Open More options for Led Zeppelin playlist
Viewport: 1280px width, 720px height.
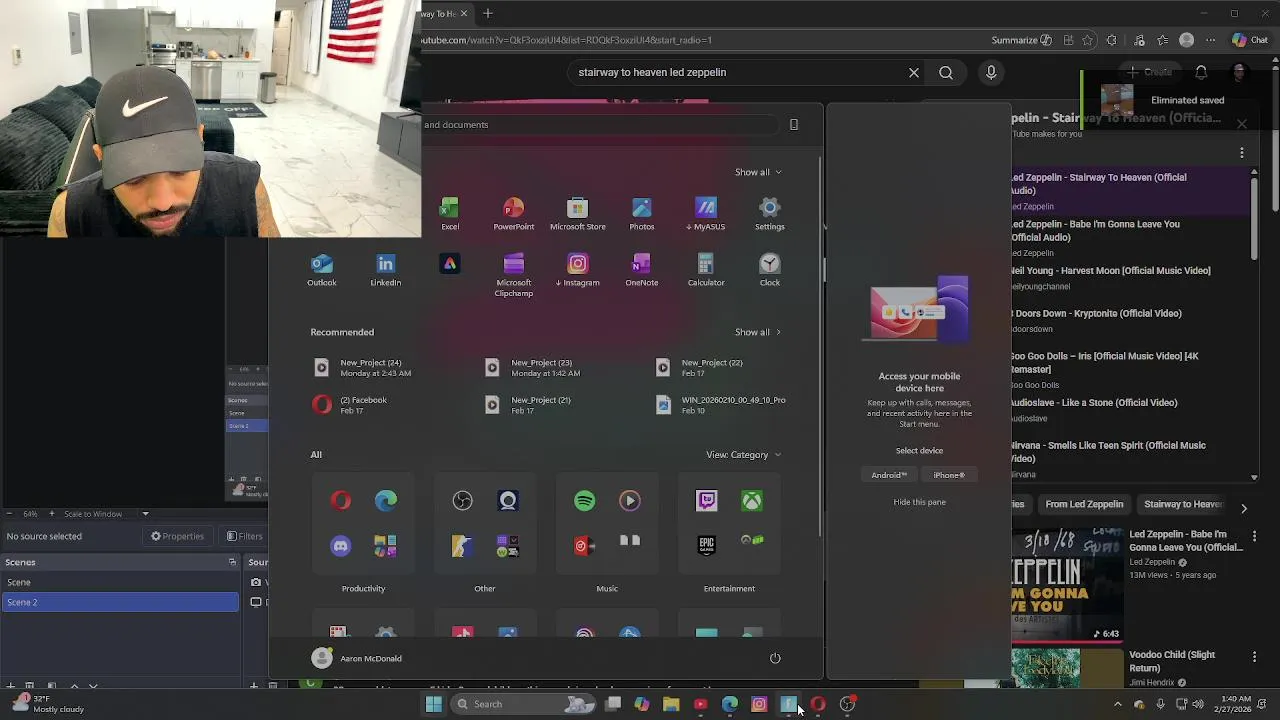click(1242, 153)
